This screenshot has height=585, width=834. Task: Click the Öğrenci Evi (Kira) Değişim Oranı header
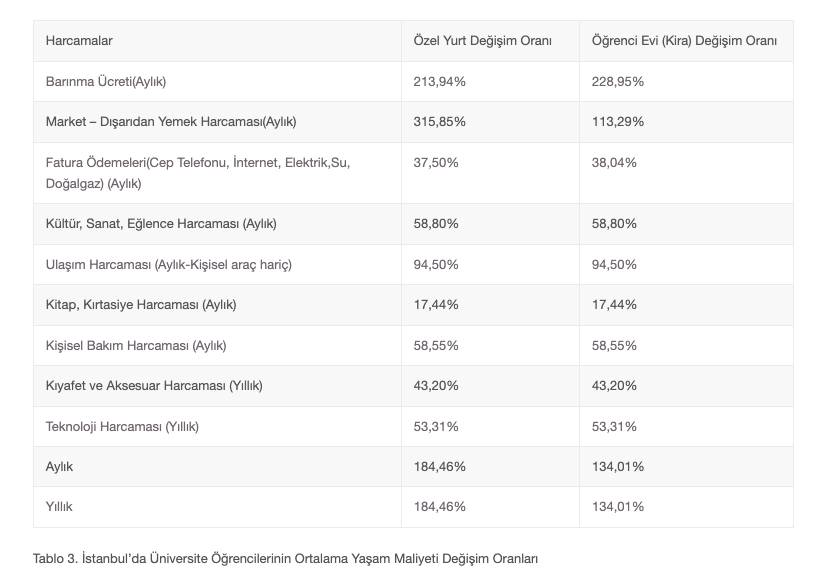(x=684, y=41)
